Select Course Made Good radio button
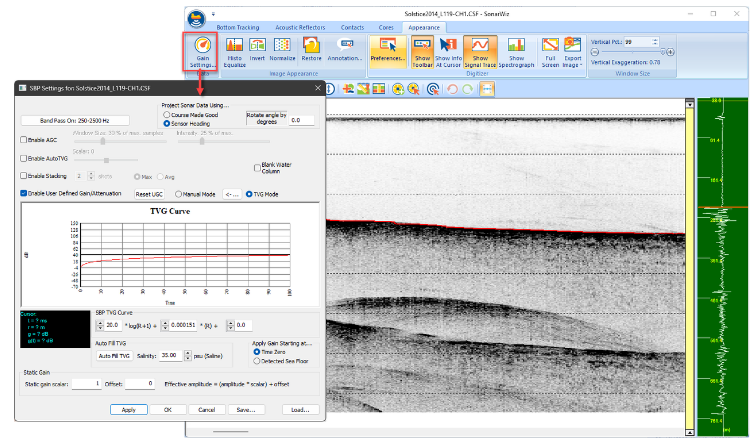The image size is (750, 439). point(167,115)
